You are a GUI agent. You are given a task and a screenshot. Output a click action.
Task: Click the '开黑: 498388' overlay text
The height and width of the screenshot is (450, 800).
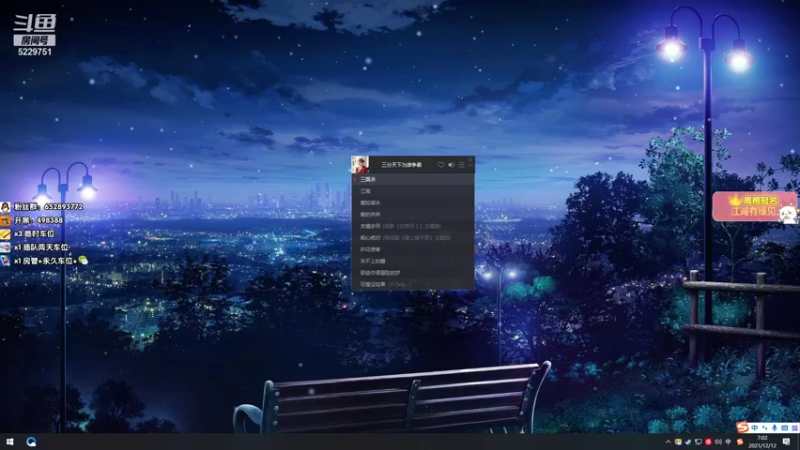click(38, 220)
